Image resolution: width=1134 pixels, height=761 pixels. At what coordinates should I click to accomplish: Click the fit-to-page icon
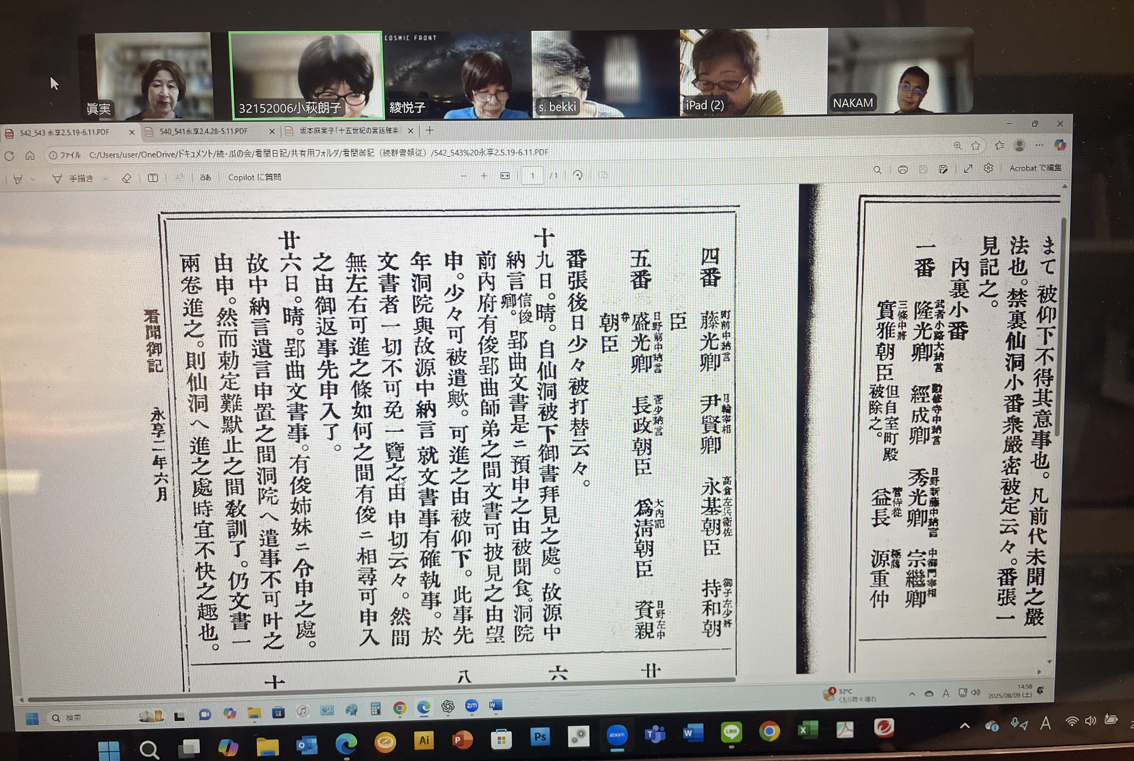(505, 176)
